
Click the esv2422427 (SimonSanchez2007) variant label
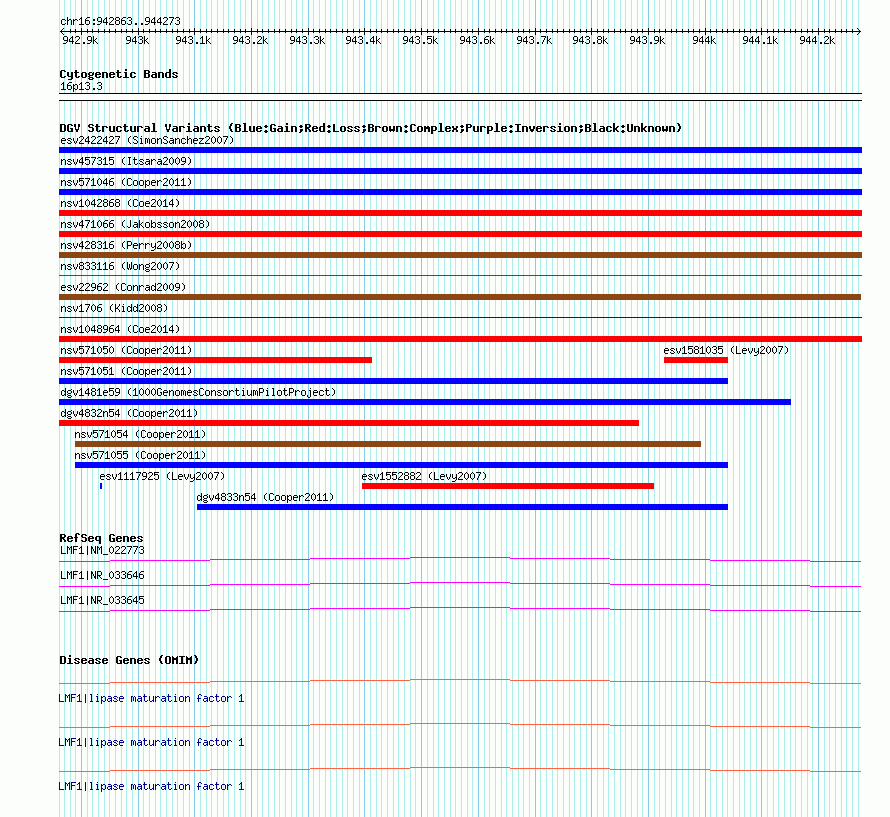pyautogui.click(x=147, y=140)
